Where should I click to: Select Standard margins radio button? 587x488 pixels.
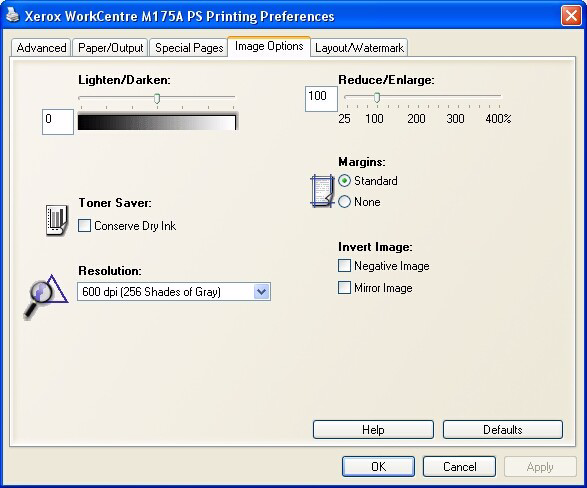(x=344, y=181)
